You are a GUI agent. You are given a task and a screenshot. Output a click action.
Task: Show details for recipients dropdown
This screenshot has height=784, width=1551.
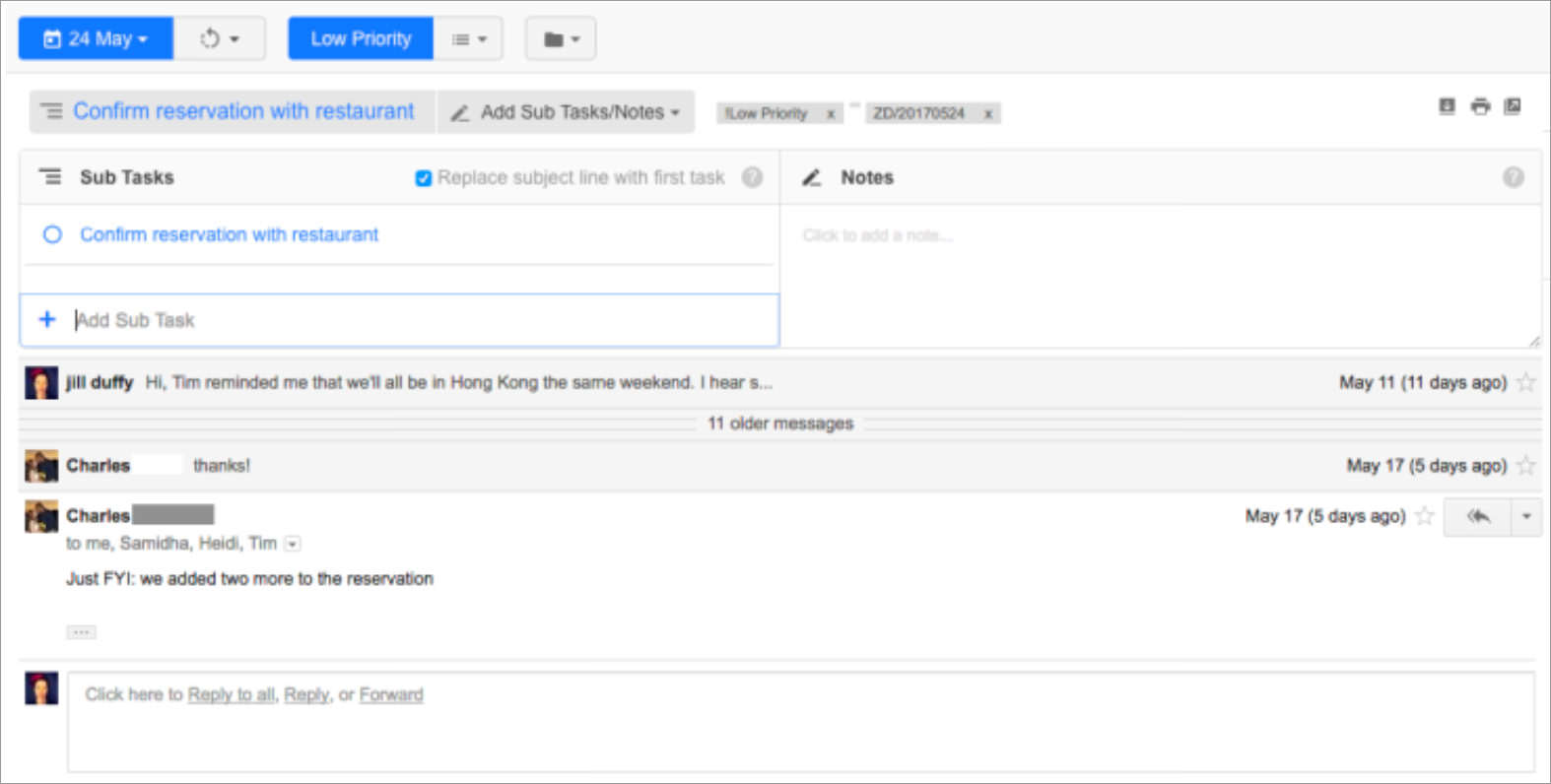point(293,544)
